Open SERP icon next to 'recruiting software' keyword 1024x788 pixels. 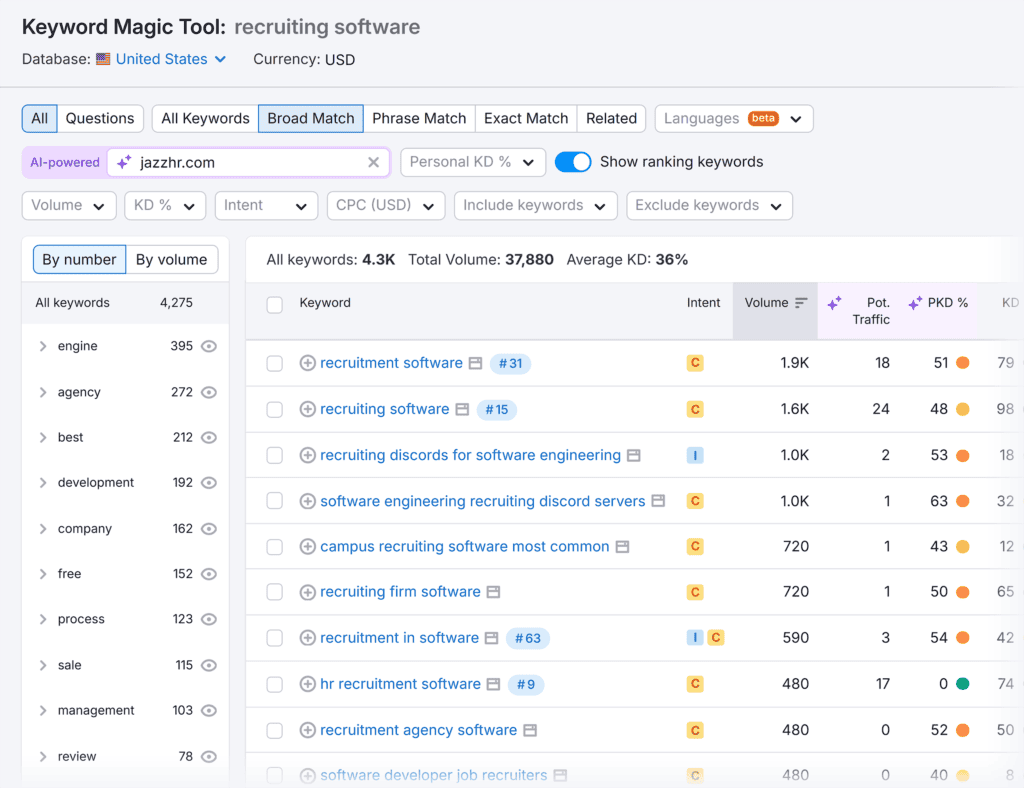pos(462,409)
